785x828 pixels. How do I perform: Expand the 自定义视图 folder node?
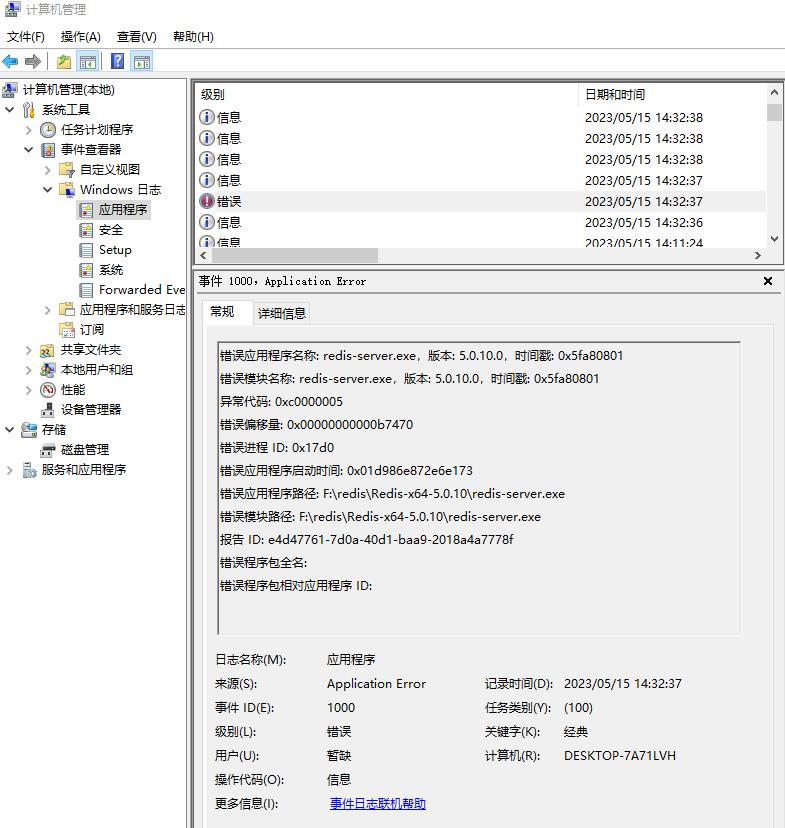pos(48,170)
